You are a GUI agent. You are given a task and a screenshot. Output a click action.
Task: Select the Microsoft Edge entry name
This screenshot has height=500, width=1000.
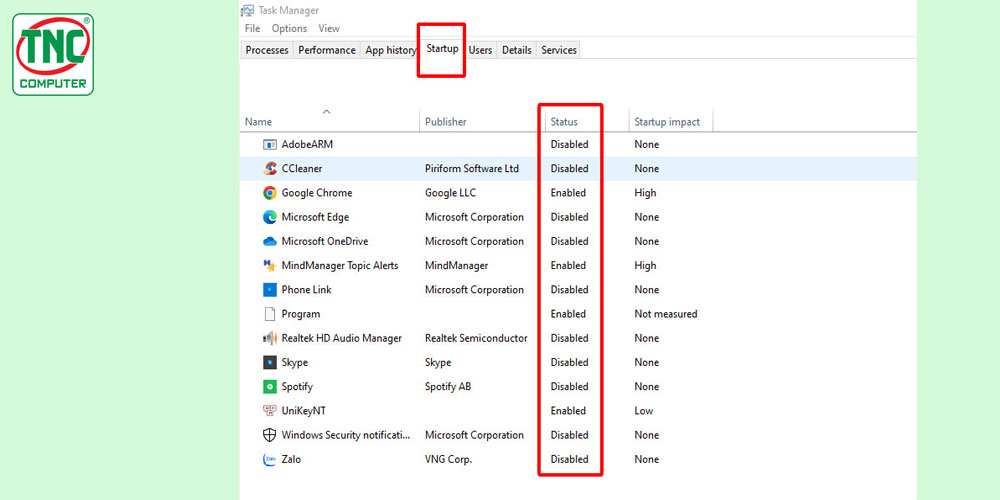(x=316, y=217)
